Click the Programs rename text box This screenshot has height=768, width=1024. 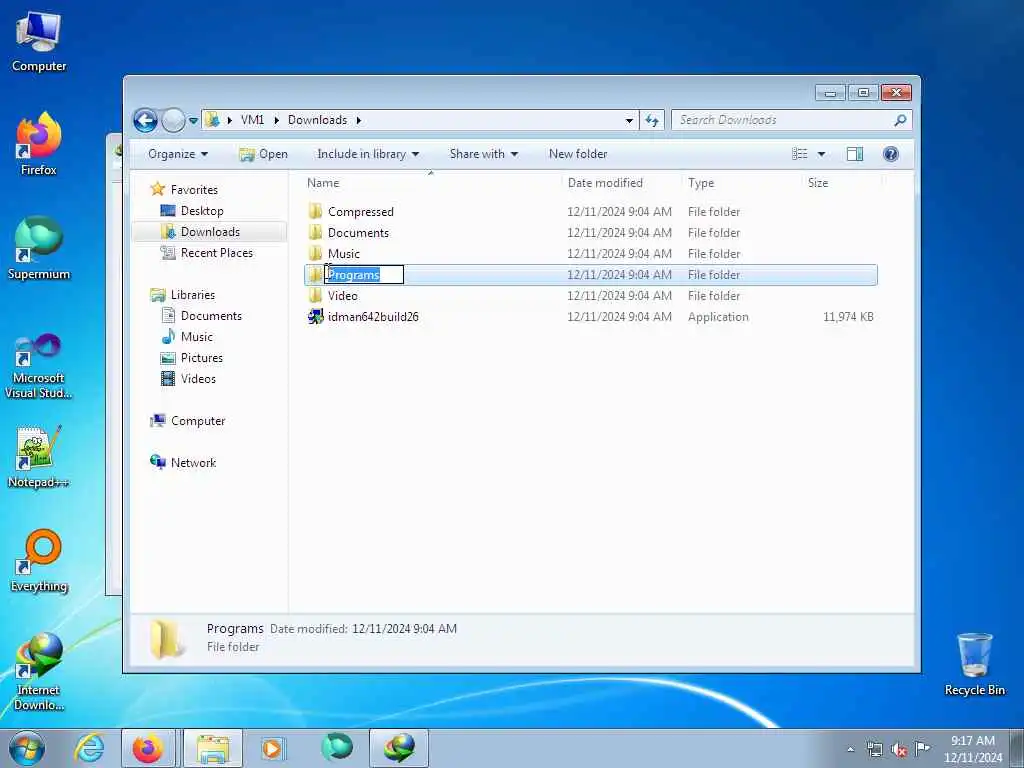[364, 275]
